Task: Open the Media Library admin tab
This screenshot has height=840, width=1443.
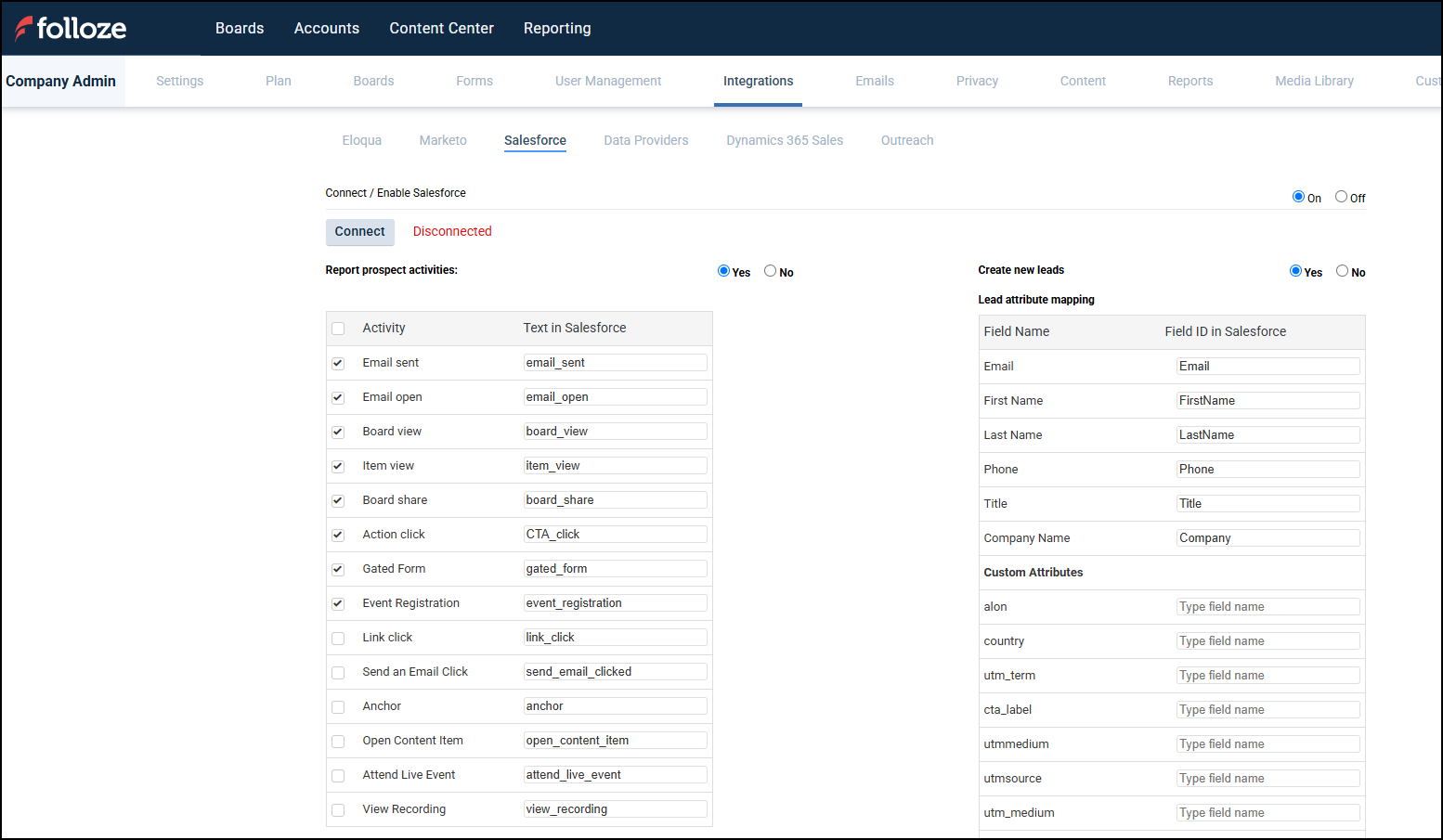Action: [x=1314, y=81]
